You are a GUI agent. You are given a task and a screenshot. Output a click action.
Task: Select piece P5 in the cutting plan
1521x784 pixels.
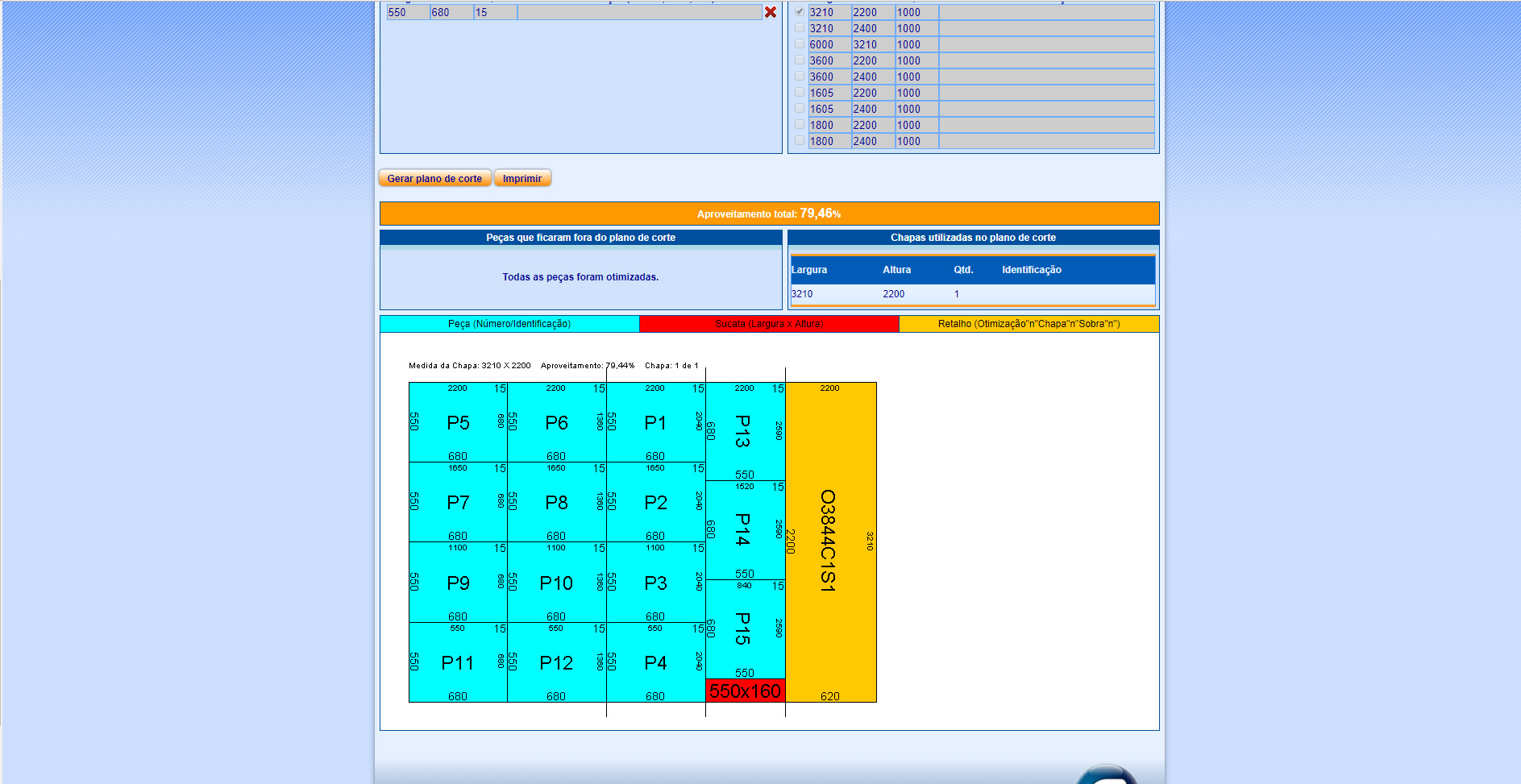(458, 422)
